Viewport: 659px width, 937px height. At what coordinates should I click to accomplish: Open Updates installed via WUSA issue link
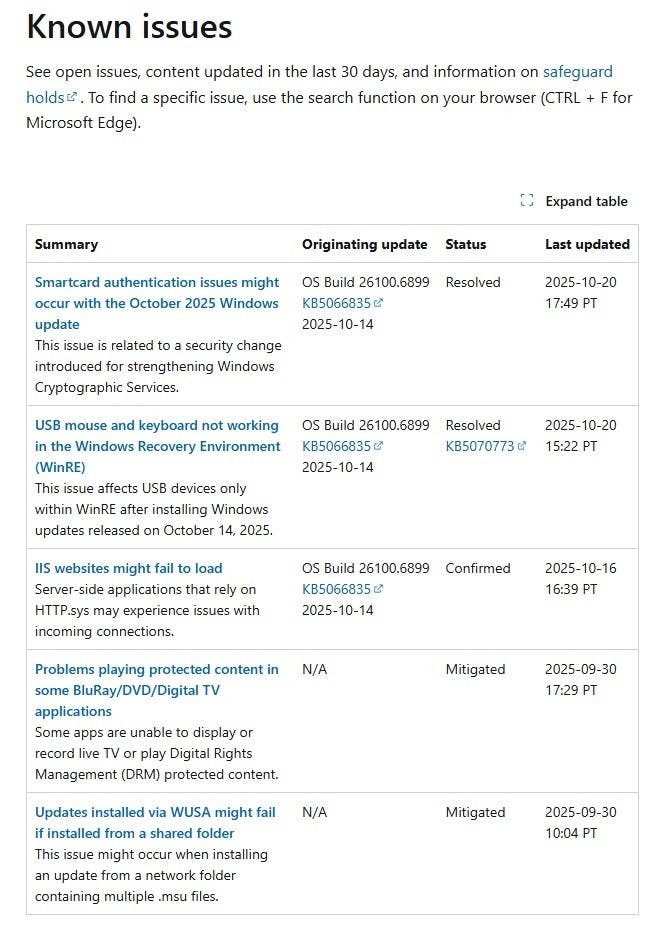[155, 822]
